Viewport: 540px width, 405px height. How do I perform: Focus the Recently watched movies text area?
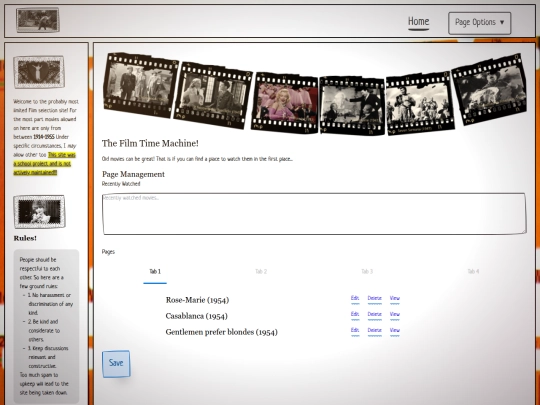[x=314, y=214]
